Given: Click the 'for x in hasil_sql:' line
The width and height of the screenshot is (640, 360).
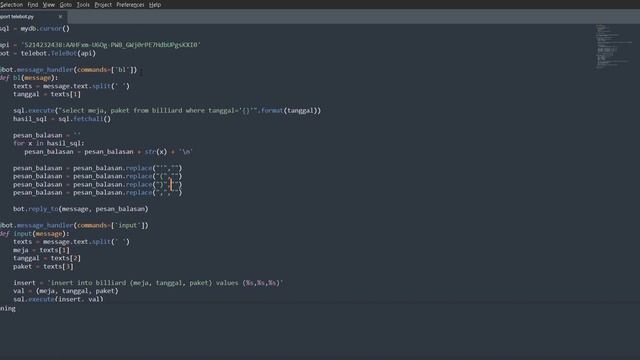Looking at the screenshot, I should pyautogui.click(x=49, y=143).
